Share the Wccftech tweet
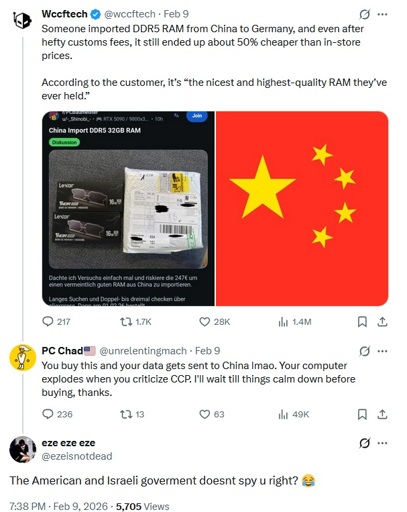Screen dimensions: 407x512 pos(382,322)
